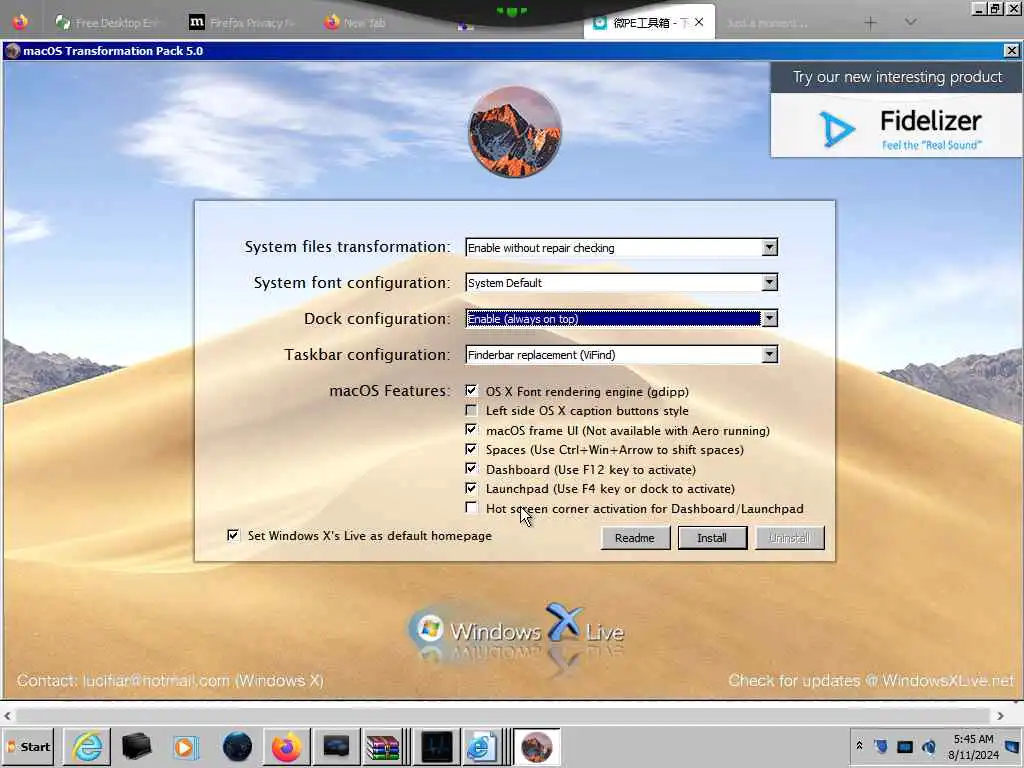The image size is (1024, 768).
Task: Minimize the outer browser window
Action: (978, 8)
